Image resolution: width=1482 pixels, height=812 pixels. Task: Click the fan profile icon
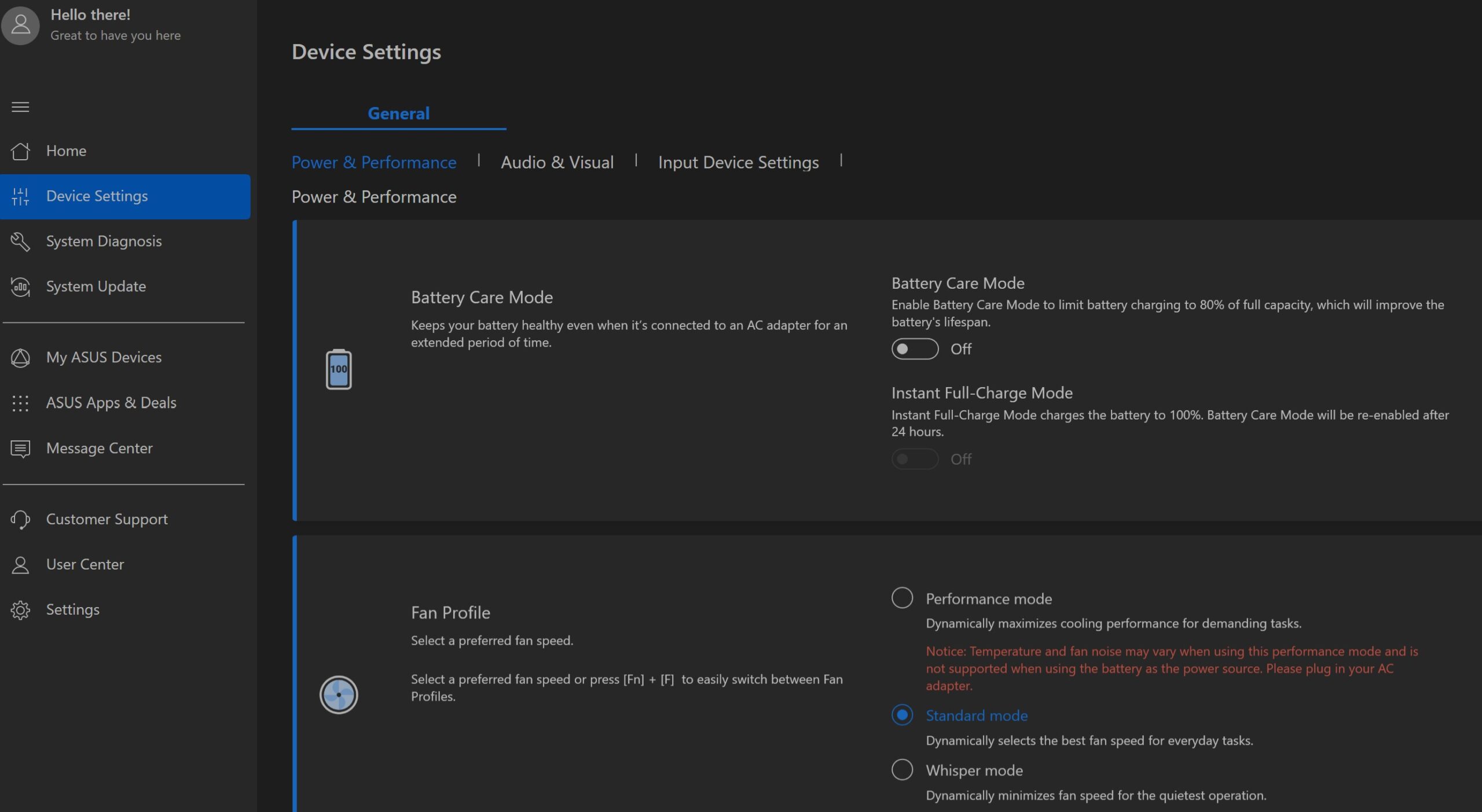(x=339, y=695)
